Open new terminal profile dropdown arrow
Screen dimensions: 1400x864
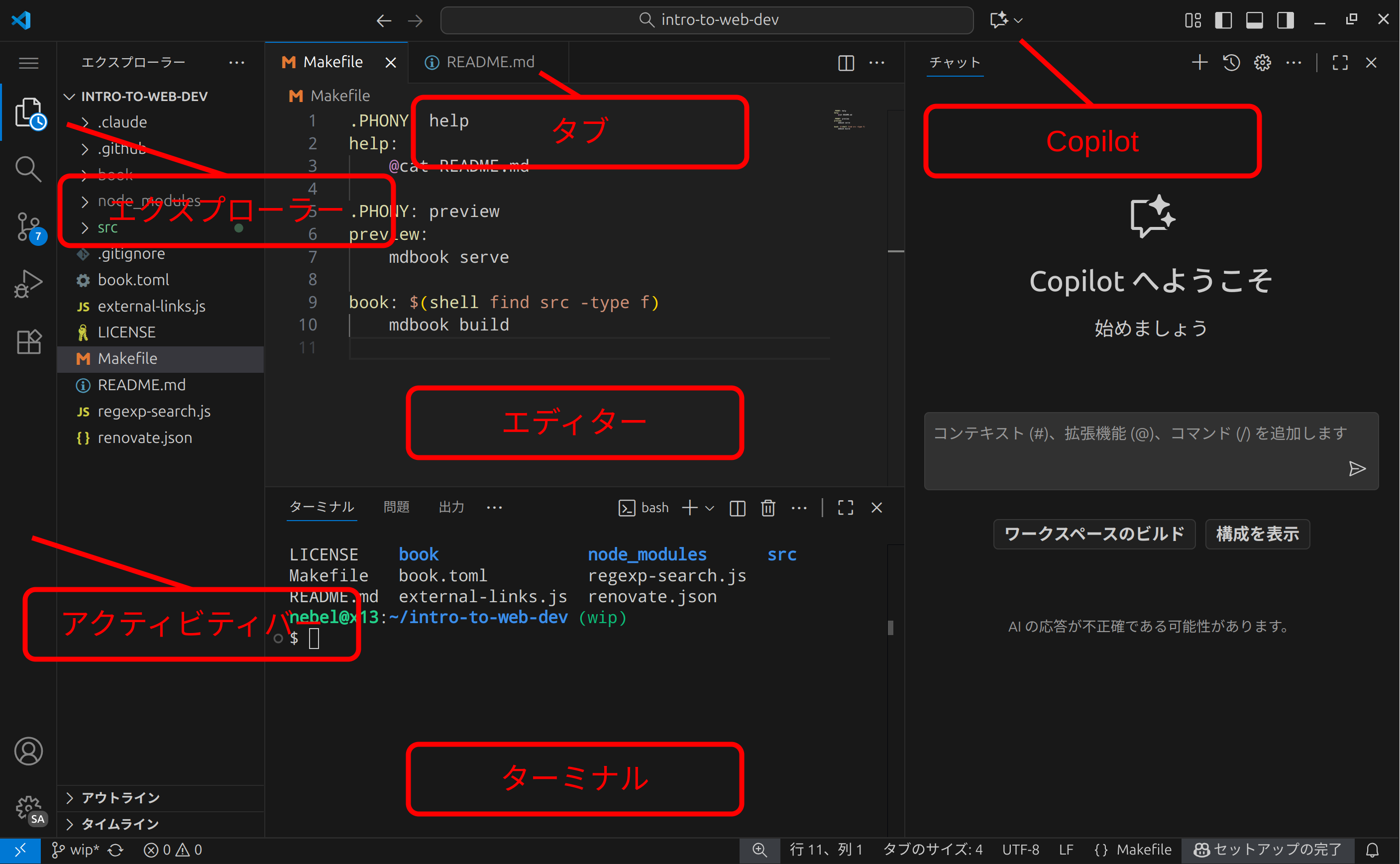710,508
